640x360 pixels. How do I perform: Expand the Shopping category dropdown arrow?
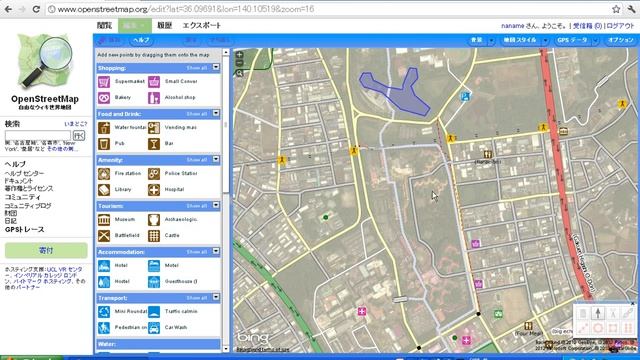pyautogui.click(x=216, y=67)
